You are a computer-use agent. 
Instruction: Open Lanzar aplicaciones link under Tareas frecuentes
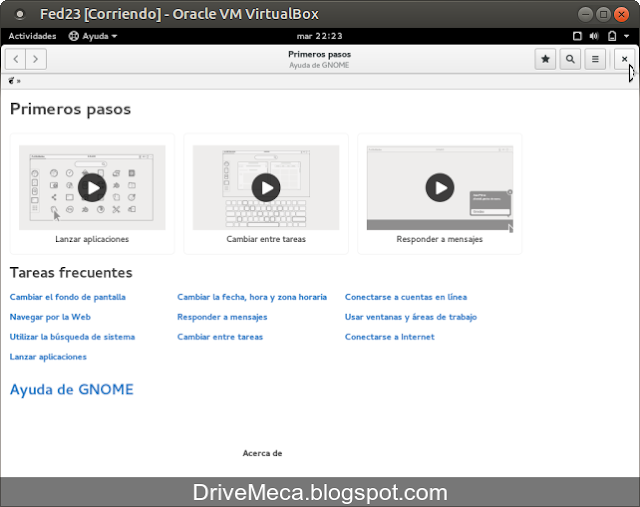click(48, 357)
